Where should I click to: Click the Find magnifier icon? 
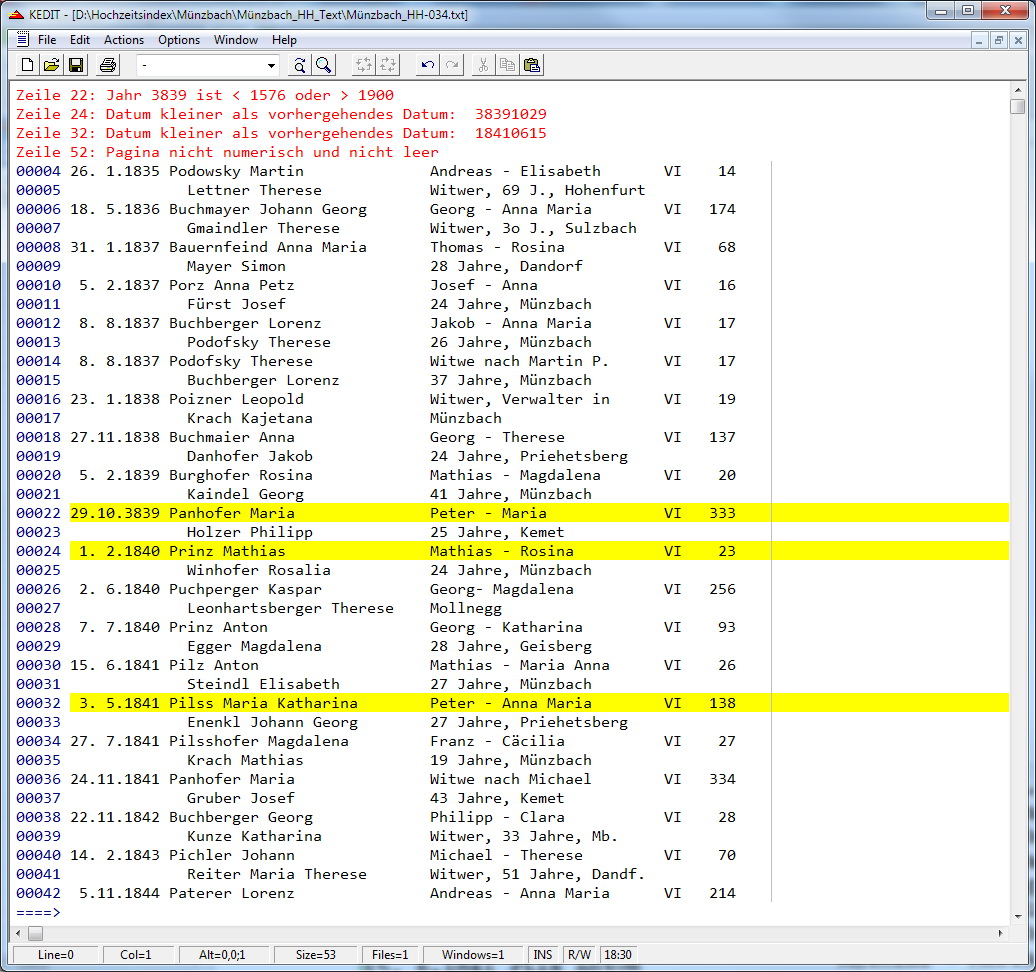click(324, 65)
